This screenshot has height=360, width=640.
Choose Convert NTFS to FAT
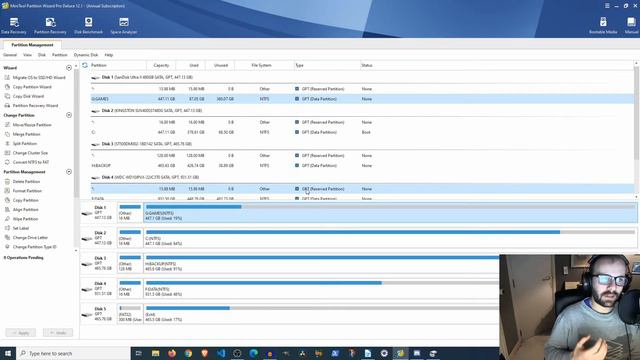coord(27,162)
